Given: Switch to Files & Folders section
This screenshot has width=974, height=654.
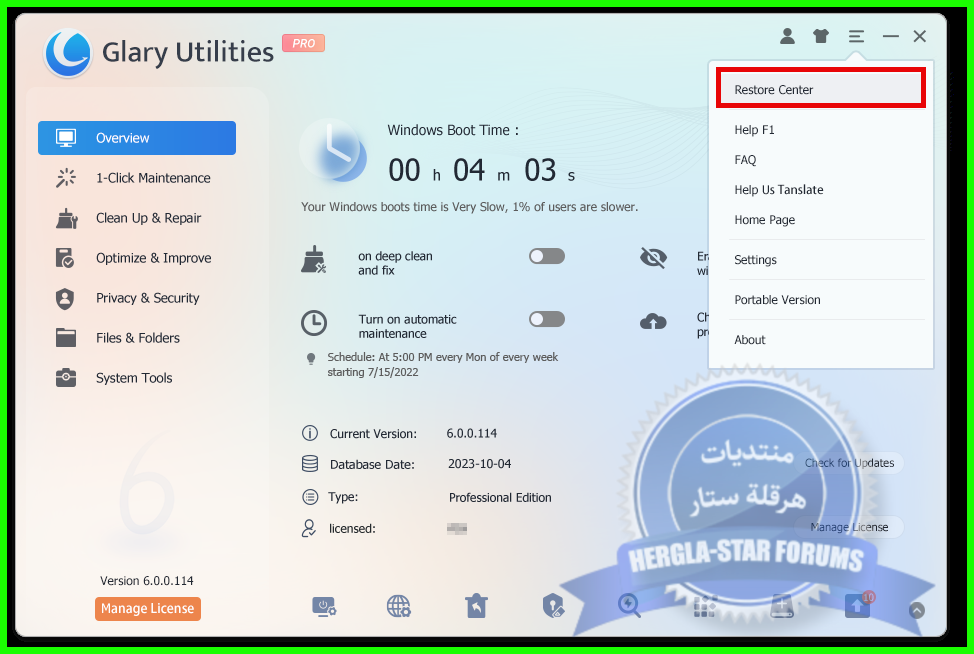Looking at the screenshot, I should [137, 338].
